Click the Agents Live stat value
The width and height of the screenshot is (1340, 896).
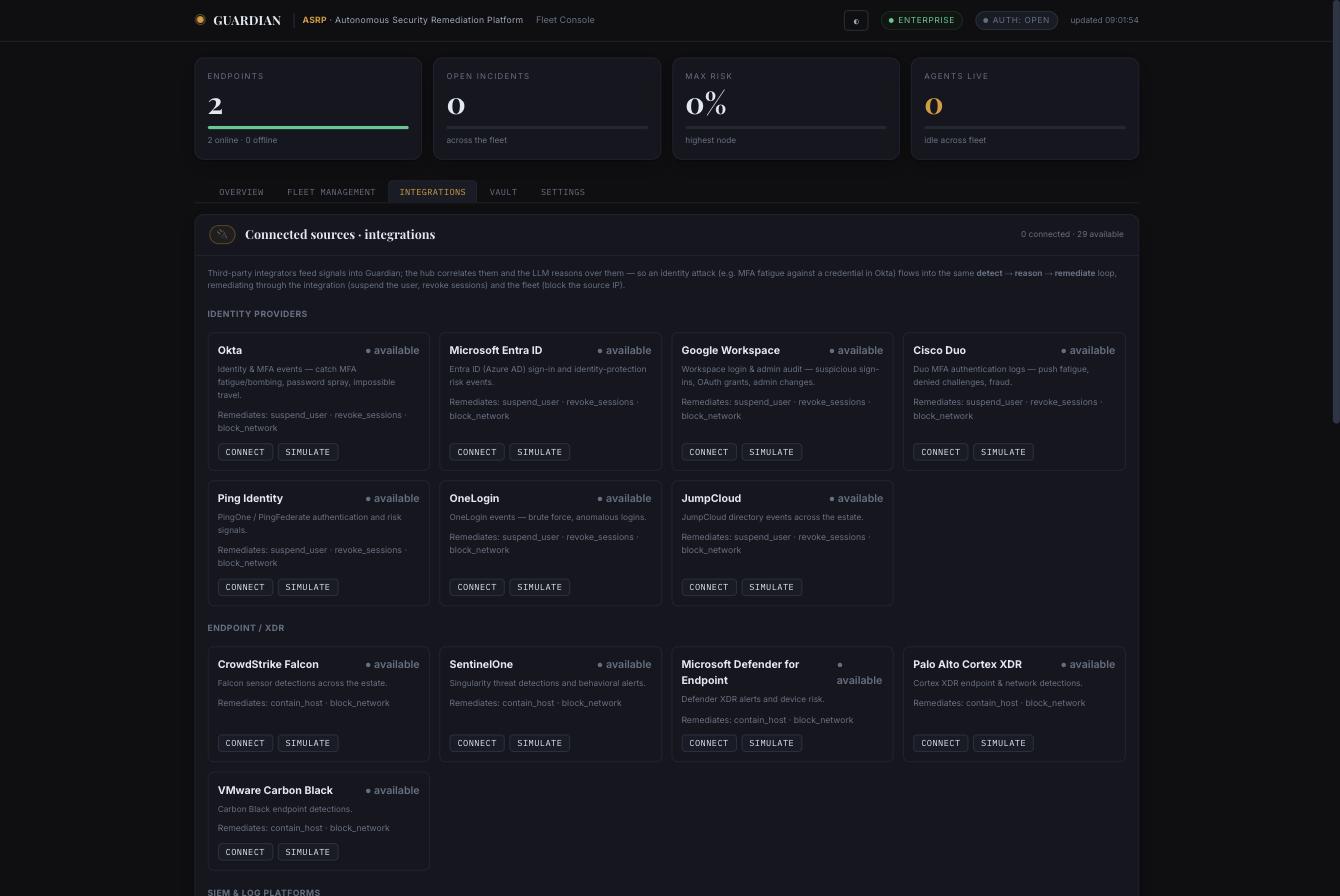[x=934, y=105]
